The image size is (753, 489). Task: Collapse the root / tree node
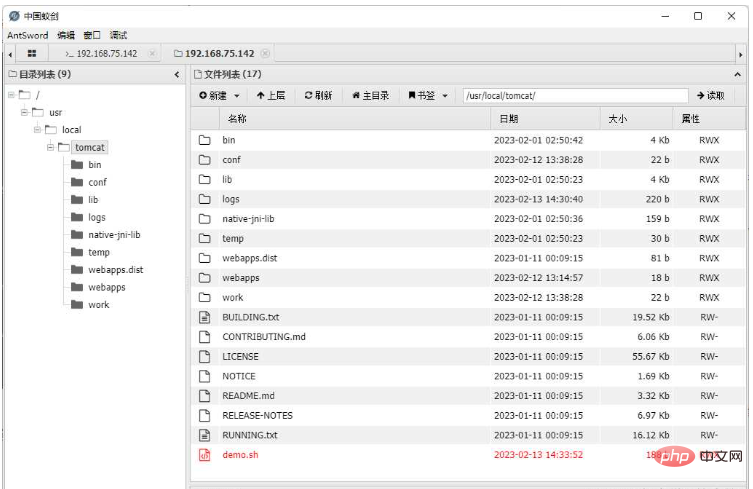point(12,95)
